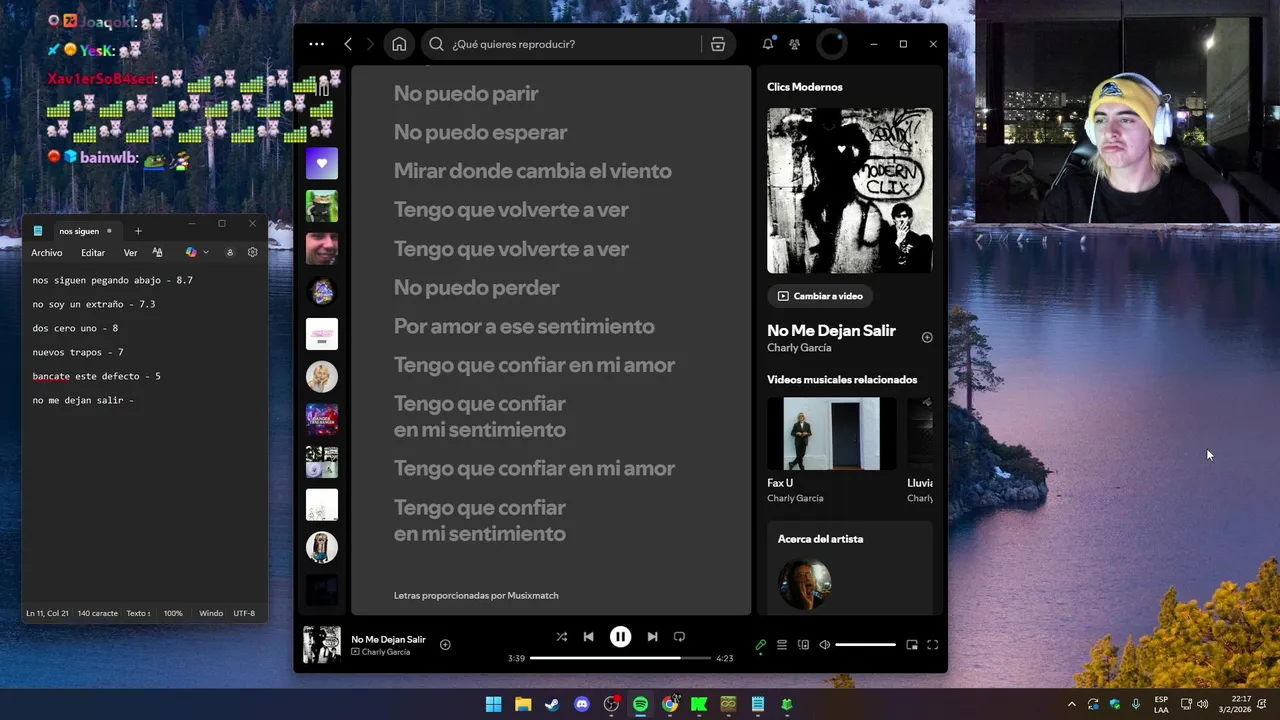Viewport: 1280px width, 720px height.
Task: Open the Ver menu in Notepad
Action: click(x=131, y=253)
